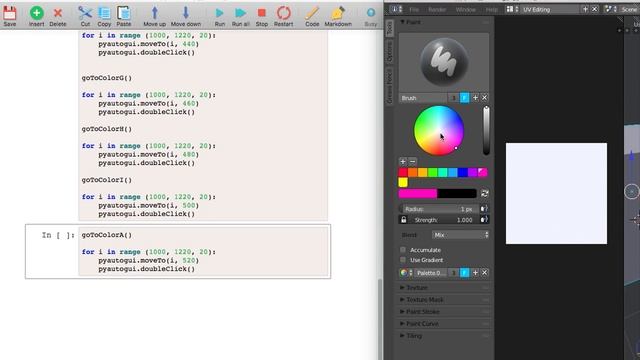The height and width of the screenshot is (360, 640).
Task: Click the brush user count number
Action: [x=453, y=98]
